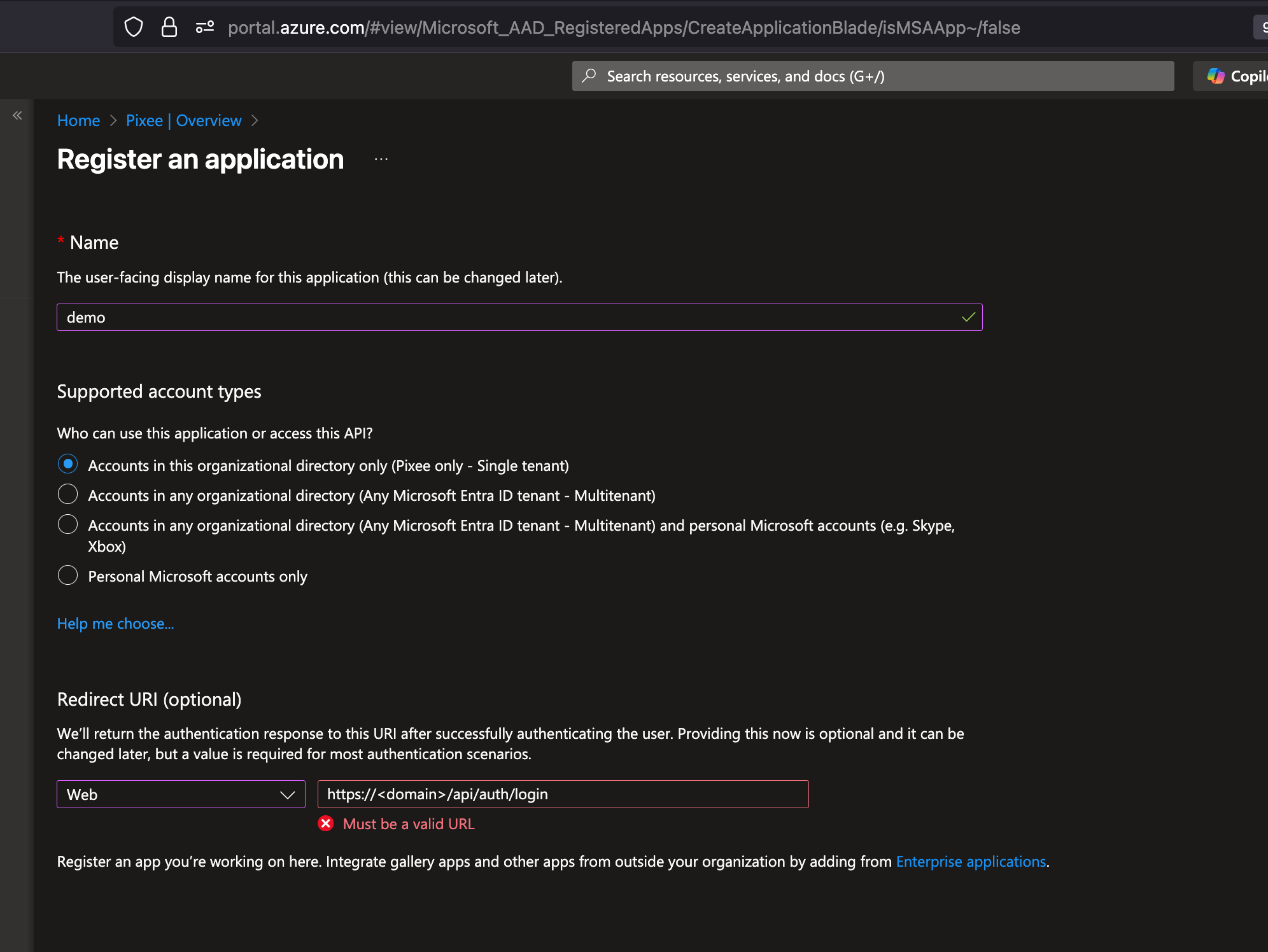The width and height of the screenshot is (1268, 952).
Task: Click the padlock icon in the address bar
Action: click(169, 27)
